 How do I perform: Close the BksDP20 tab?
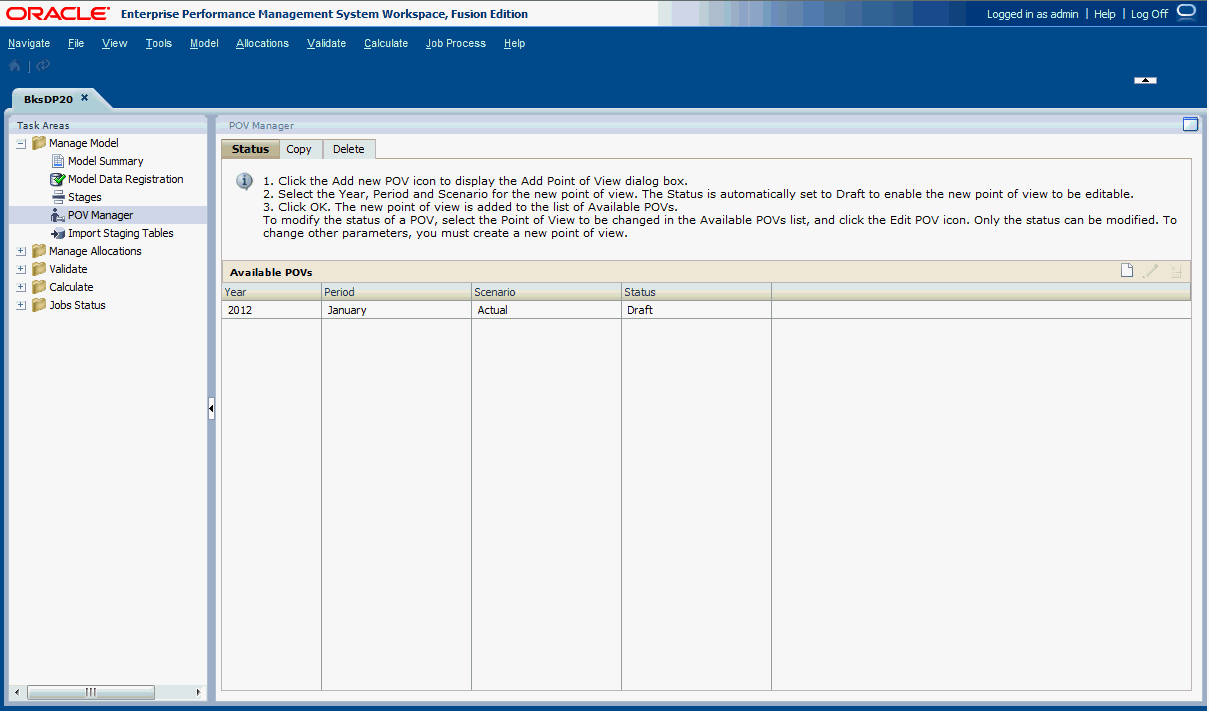(x=85, y=98)
